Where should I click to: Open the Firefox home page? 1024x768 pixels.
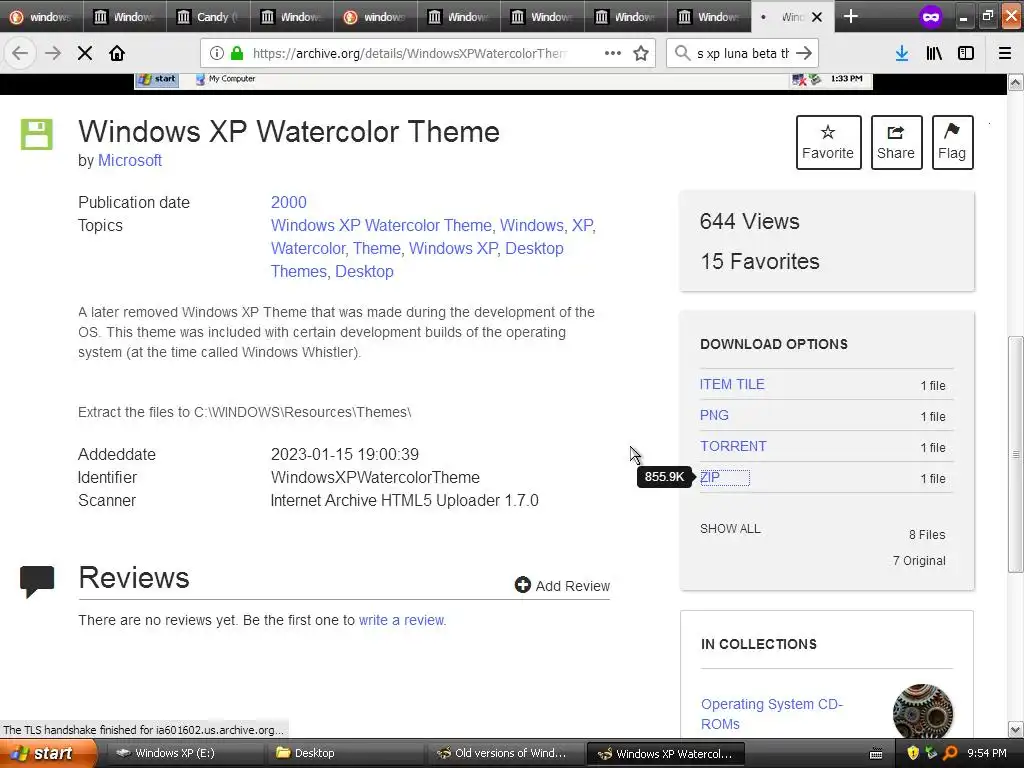(x=117, y=54)
